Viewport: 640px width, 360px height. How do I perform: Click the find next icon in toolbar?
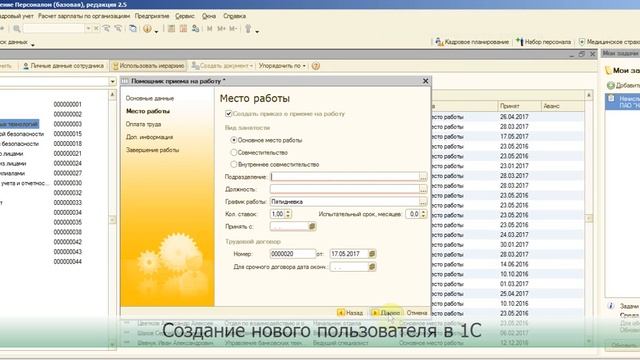point(107,29)
